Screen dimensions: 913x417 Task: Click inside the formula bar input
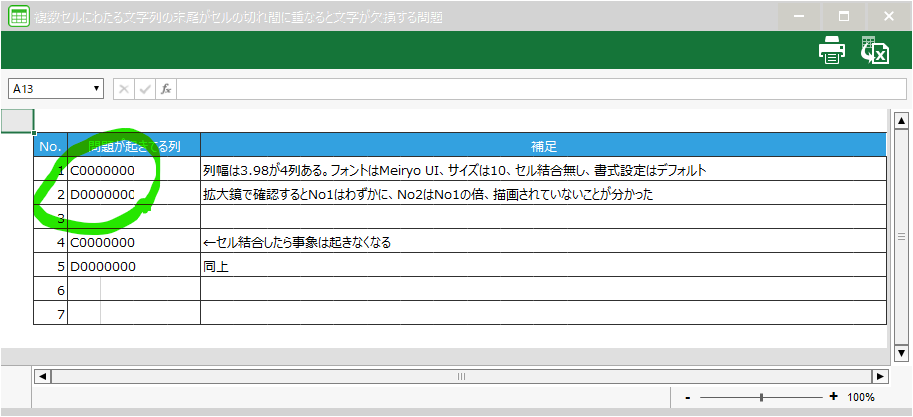click(540, 89)
